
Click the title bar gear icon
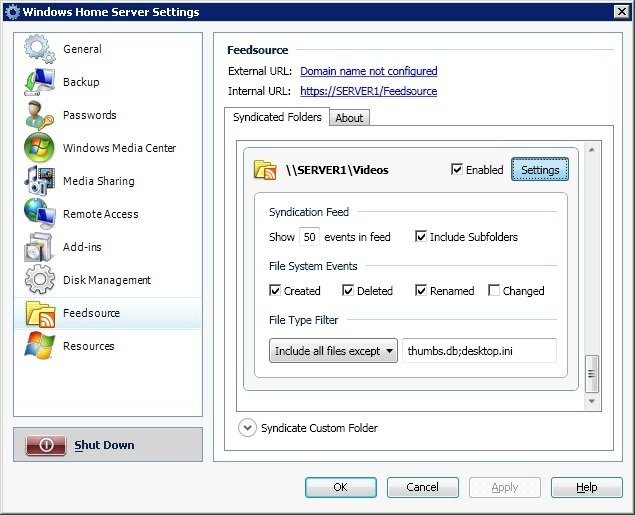tap(13, 12)
